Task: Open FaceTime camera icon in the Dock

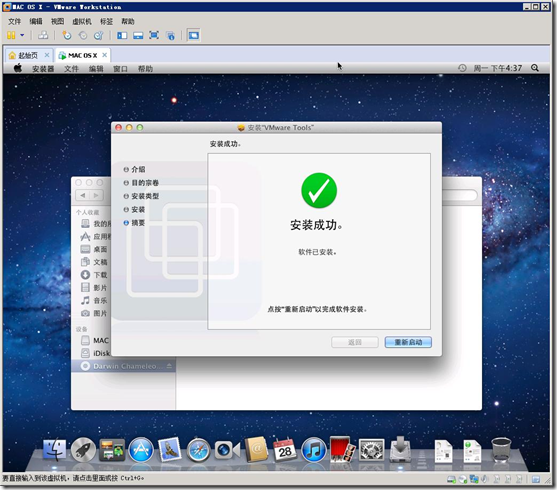Action: pos(227,450)
